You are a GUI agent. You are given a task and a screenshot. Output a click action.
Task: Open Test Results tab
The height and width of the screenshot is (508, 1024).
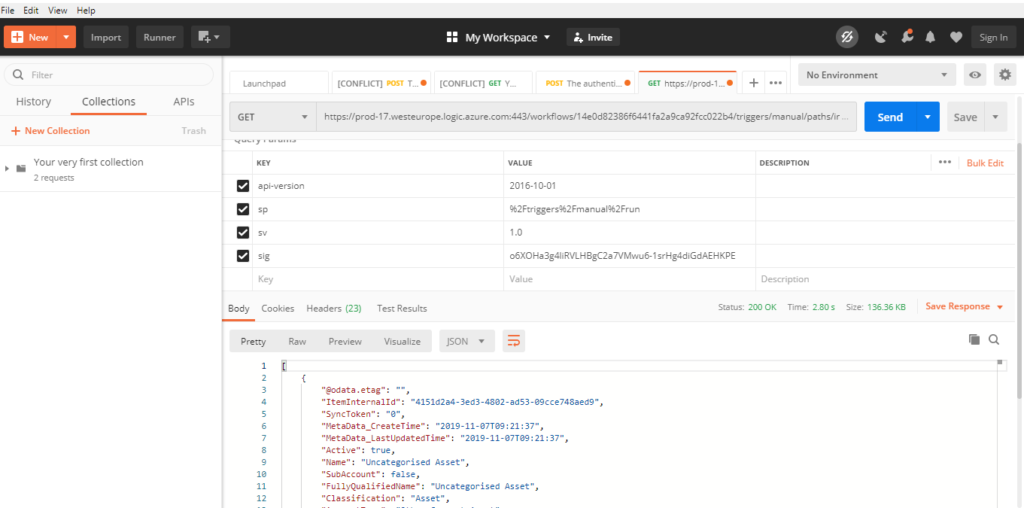pyautogui.click(x=402, y=308)
